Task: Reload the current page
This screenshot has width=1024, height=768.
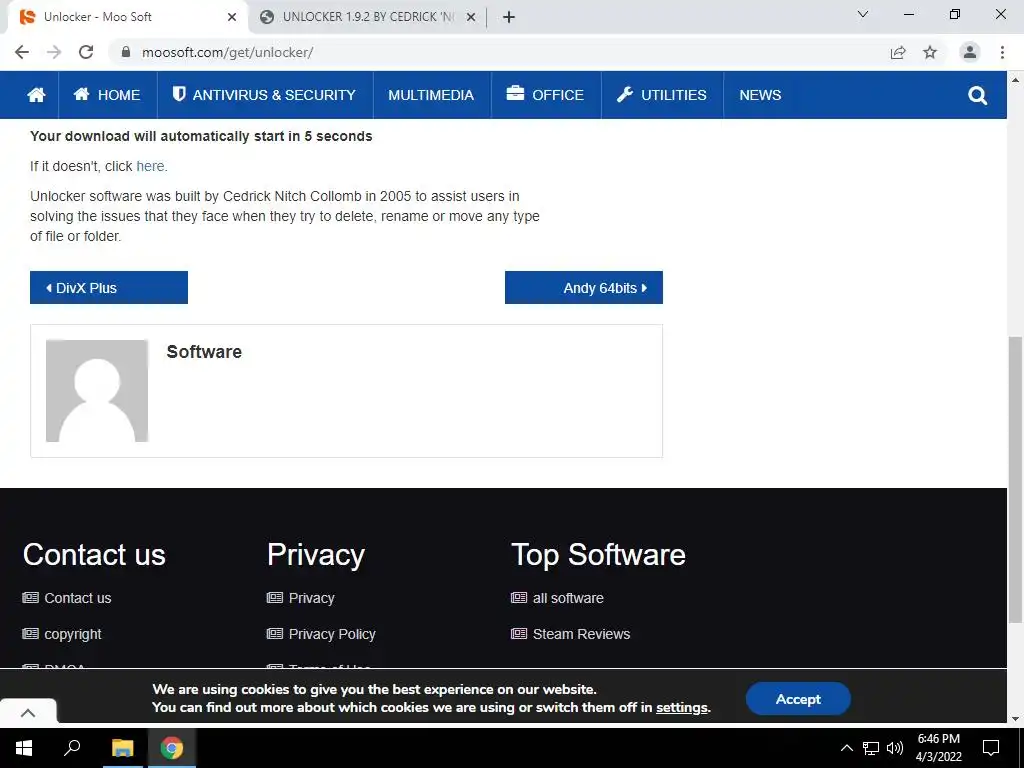Action: (86, 52)
